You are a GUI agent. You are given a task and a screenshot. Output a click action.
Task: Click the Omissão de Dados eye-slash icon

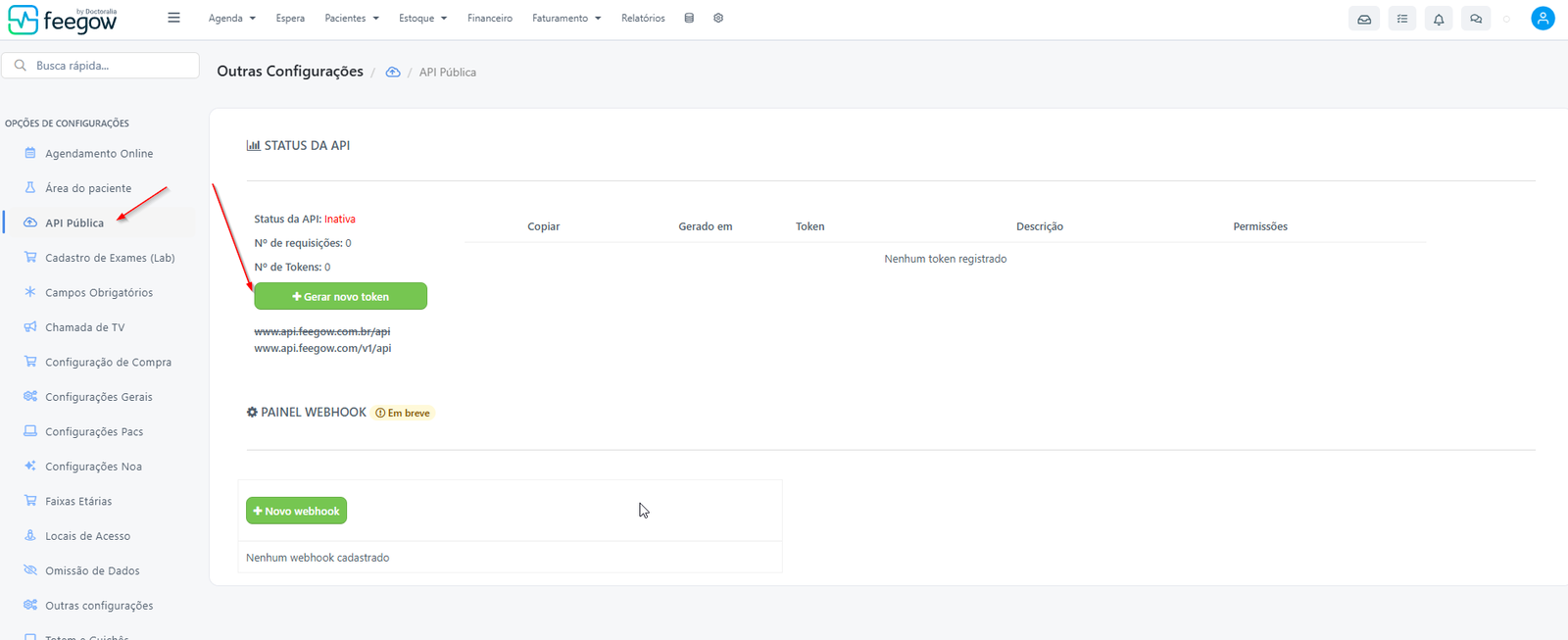click(x=30, y=570)
